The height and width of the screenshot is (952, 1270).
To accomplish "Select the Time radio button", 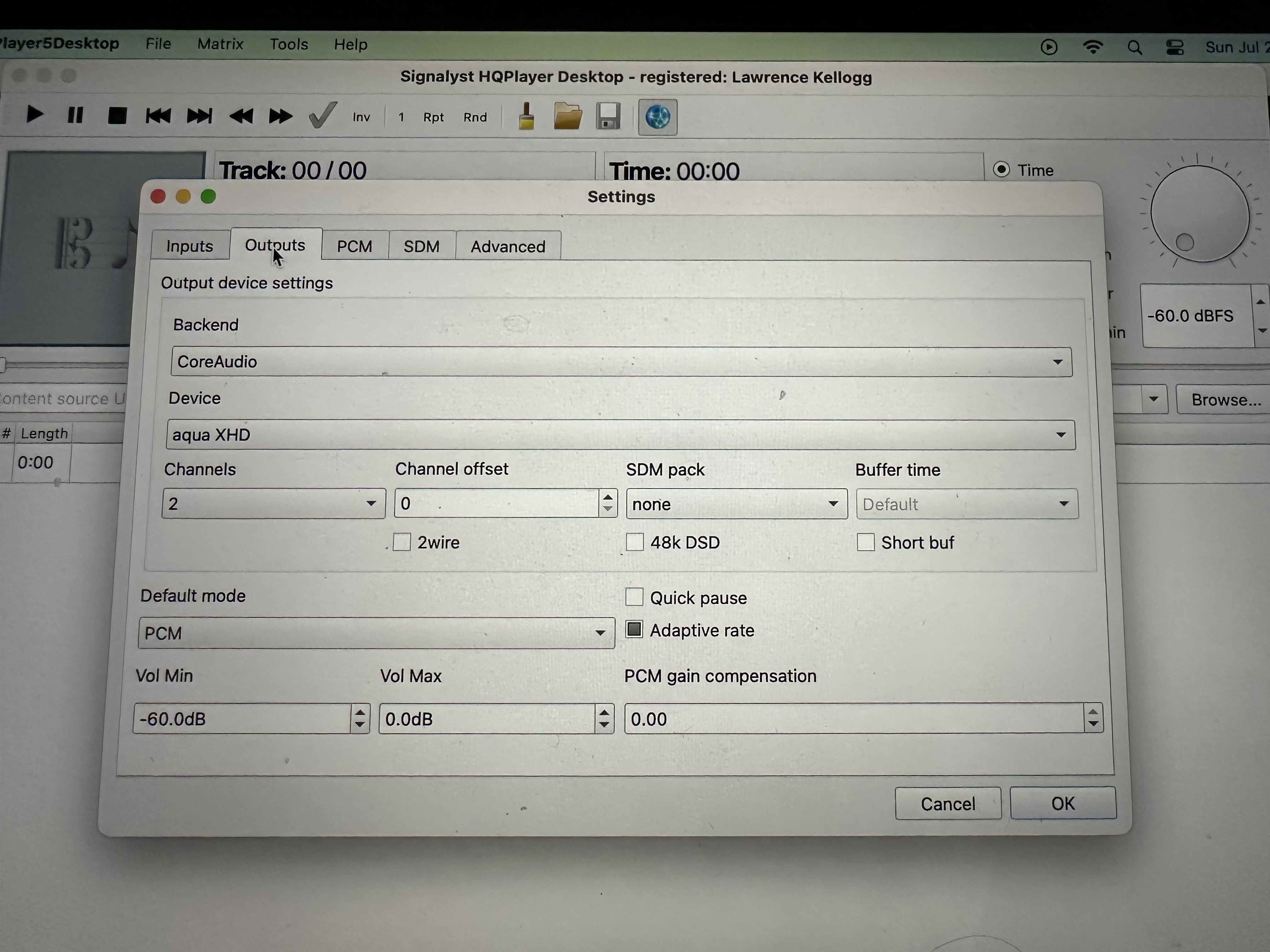I will [x=1001, y=169].
